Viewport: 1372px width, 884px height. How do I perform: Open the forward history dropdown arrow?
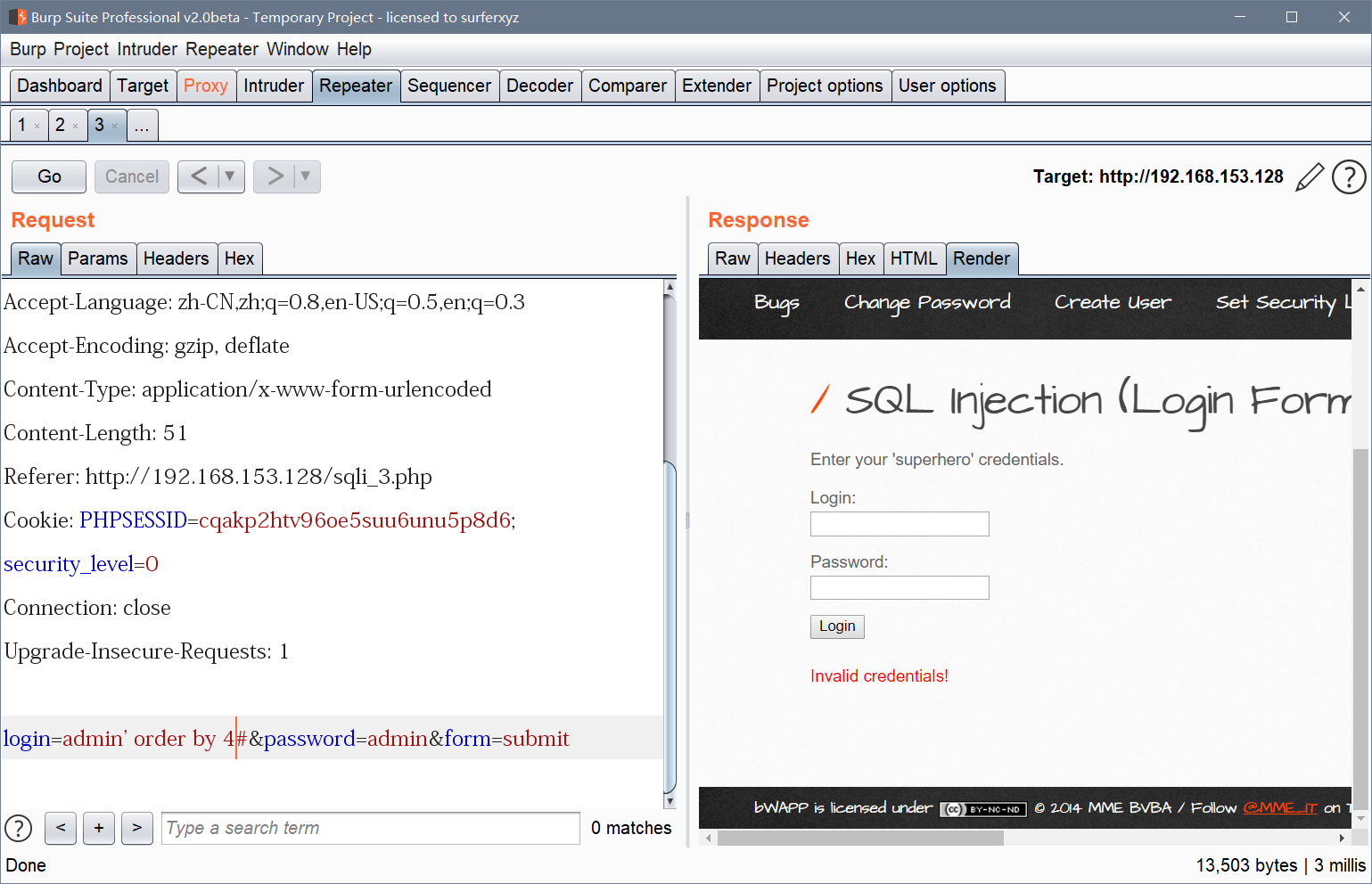pyautogui.click(x=306, y=176)
